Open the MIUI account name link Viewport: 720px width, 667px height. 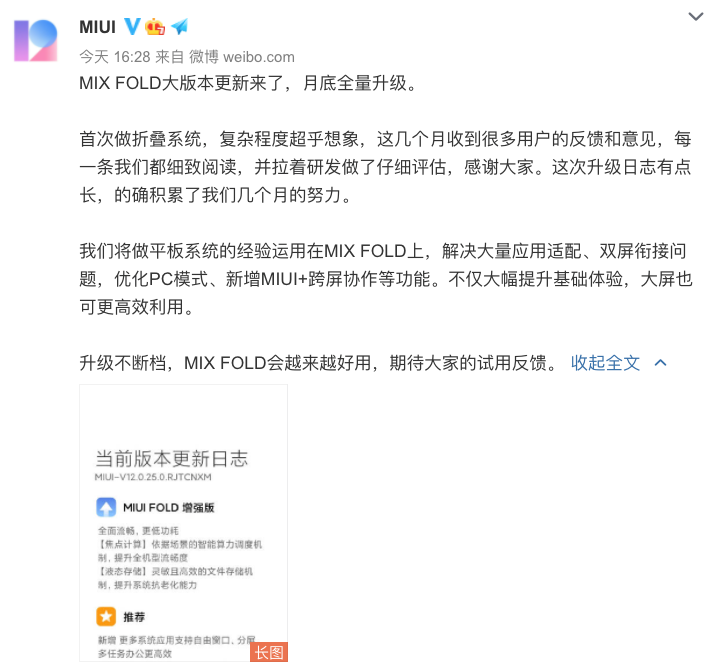point(97,27)
